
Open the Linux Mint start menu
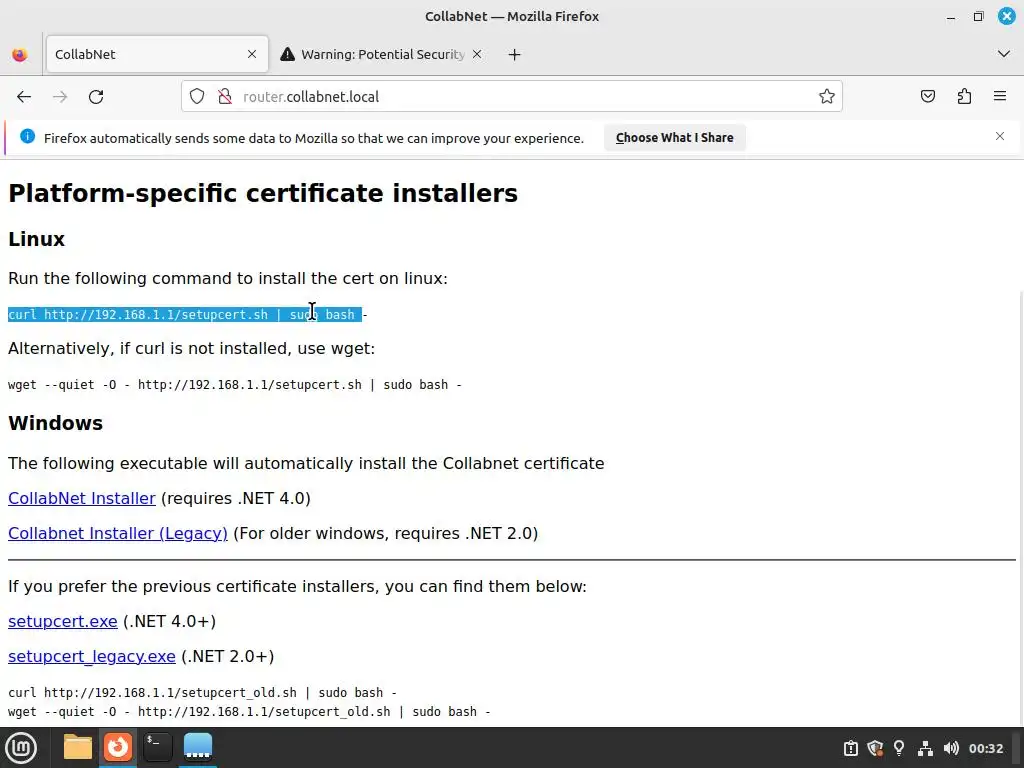22,747
